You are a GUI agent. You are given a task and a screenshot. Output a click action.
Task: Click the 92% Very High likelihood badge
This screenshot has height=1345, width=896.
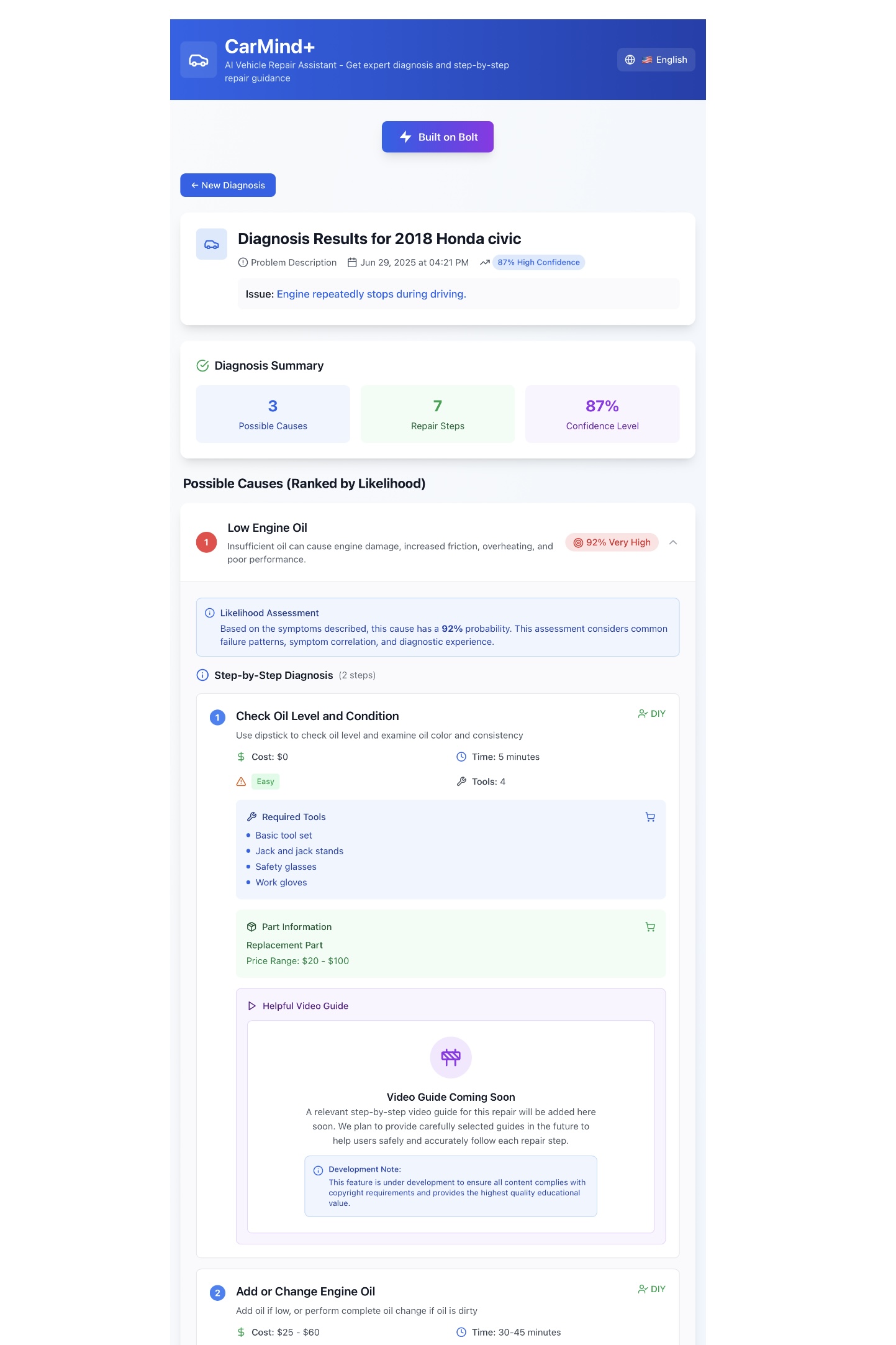click(612, 542)
